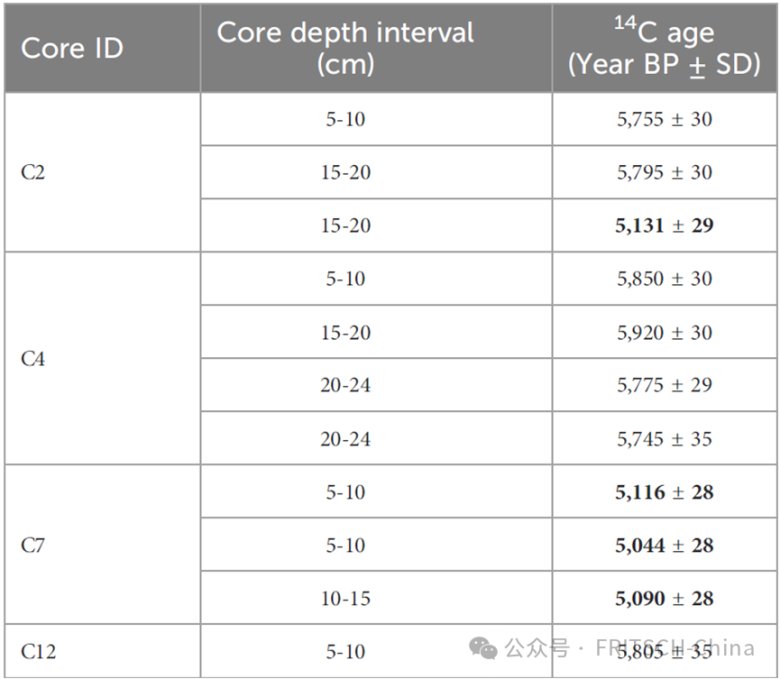
Task: Select the bold 5,131 ± 29 value
Action: 664,226
